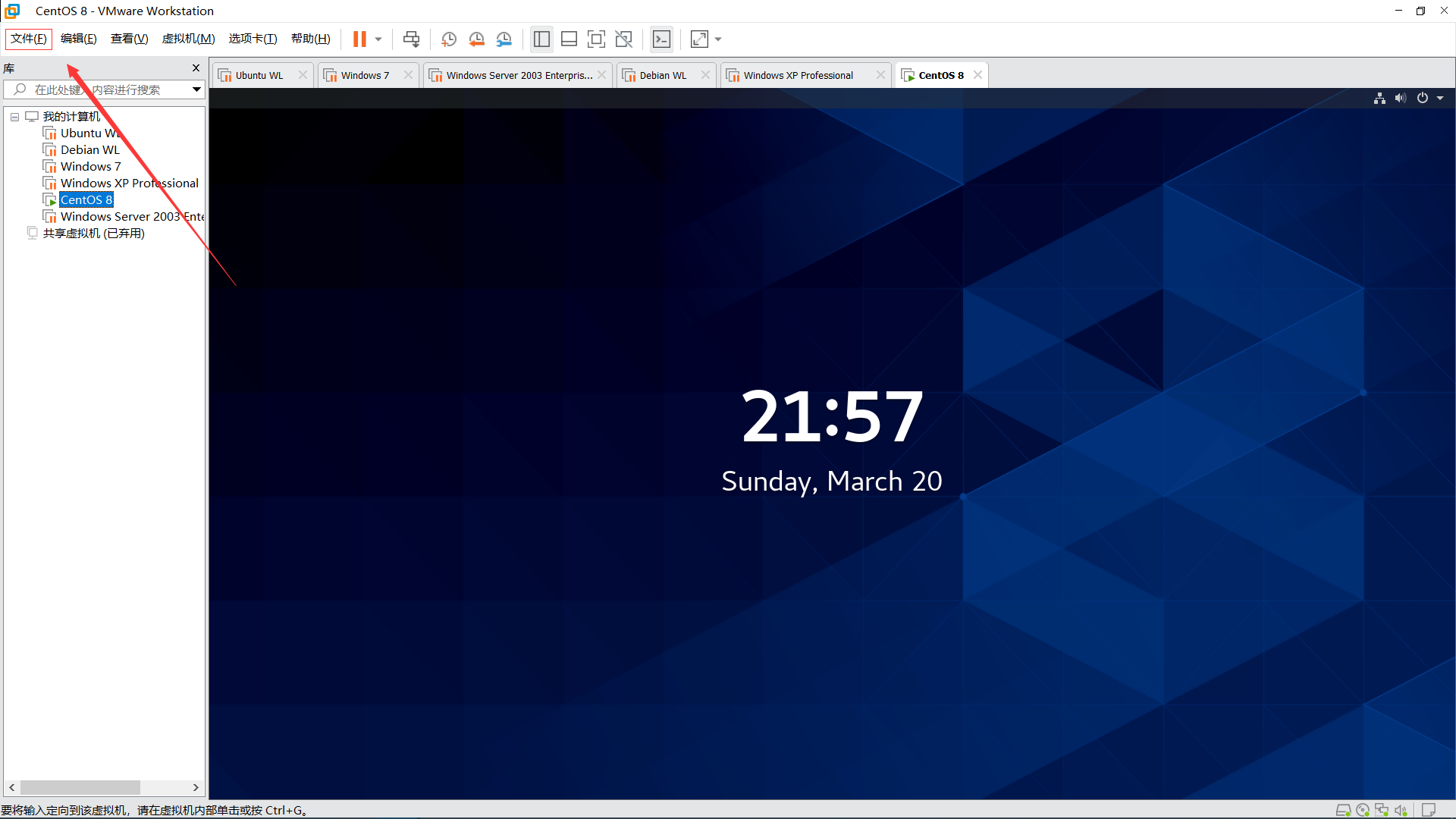
Task: Take a snapshot of this virtual machine
Action: pos(449,39)
